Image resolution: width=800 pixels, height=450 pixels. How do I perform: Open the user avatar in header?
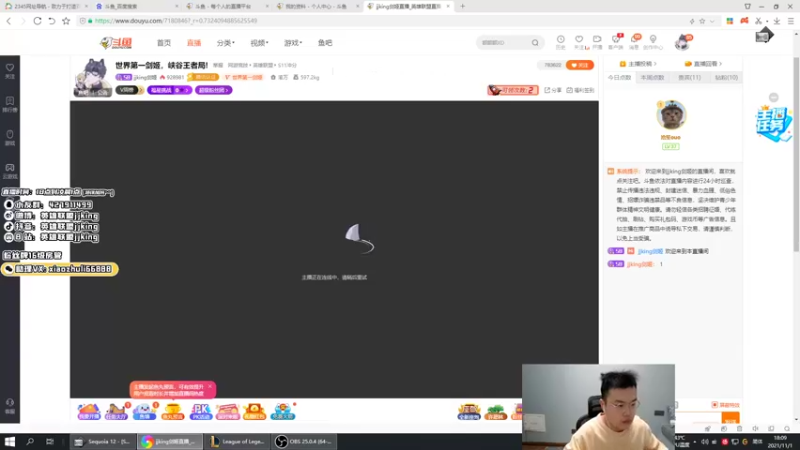682,43
